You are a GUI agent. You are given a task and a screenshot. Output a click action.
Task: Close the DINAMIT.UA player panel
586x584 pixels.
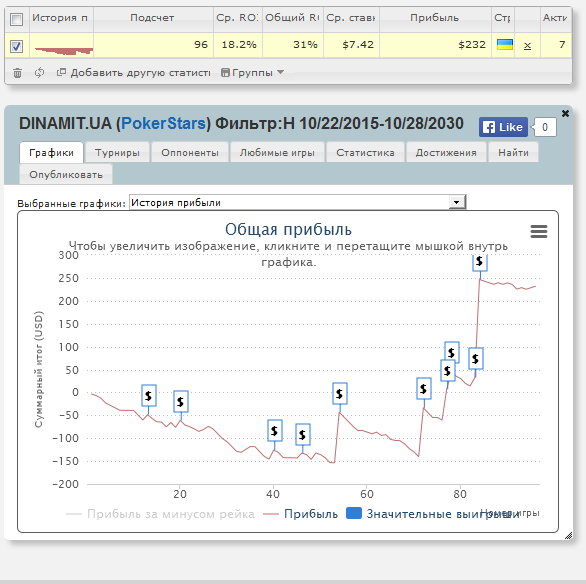565,113
